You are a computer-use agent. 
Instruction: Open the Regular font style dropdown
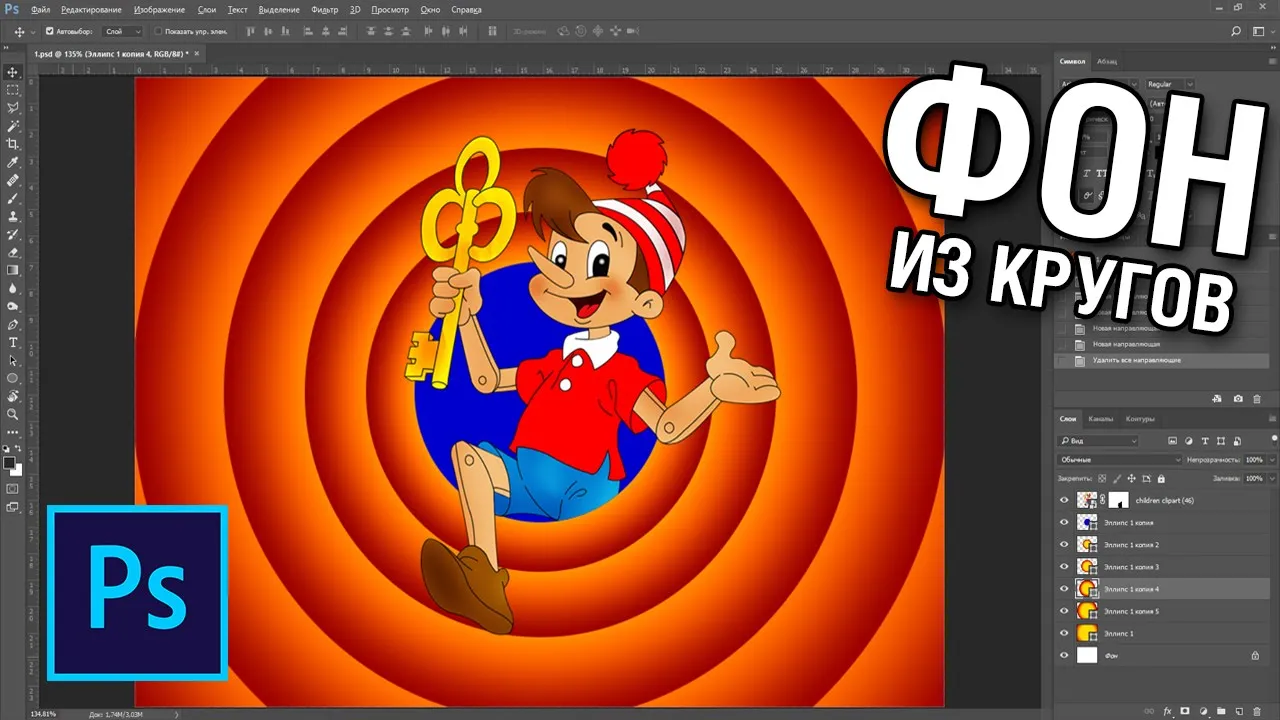1170,84
